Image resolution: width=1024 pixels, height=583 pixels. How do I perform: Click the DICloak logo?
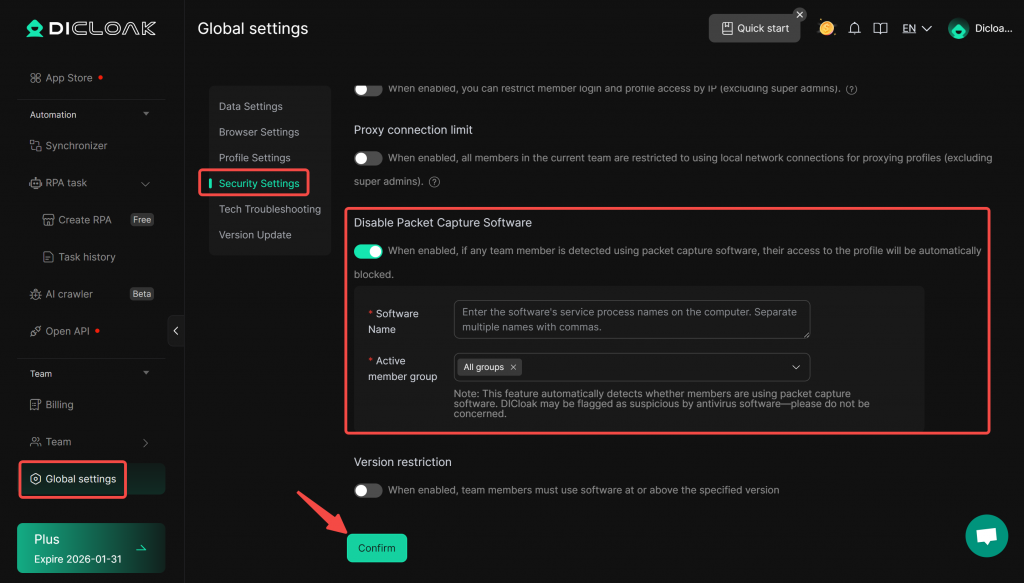tap(91, 28)
